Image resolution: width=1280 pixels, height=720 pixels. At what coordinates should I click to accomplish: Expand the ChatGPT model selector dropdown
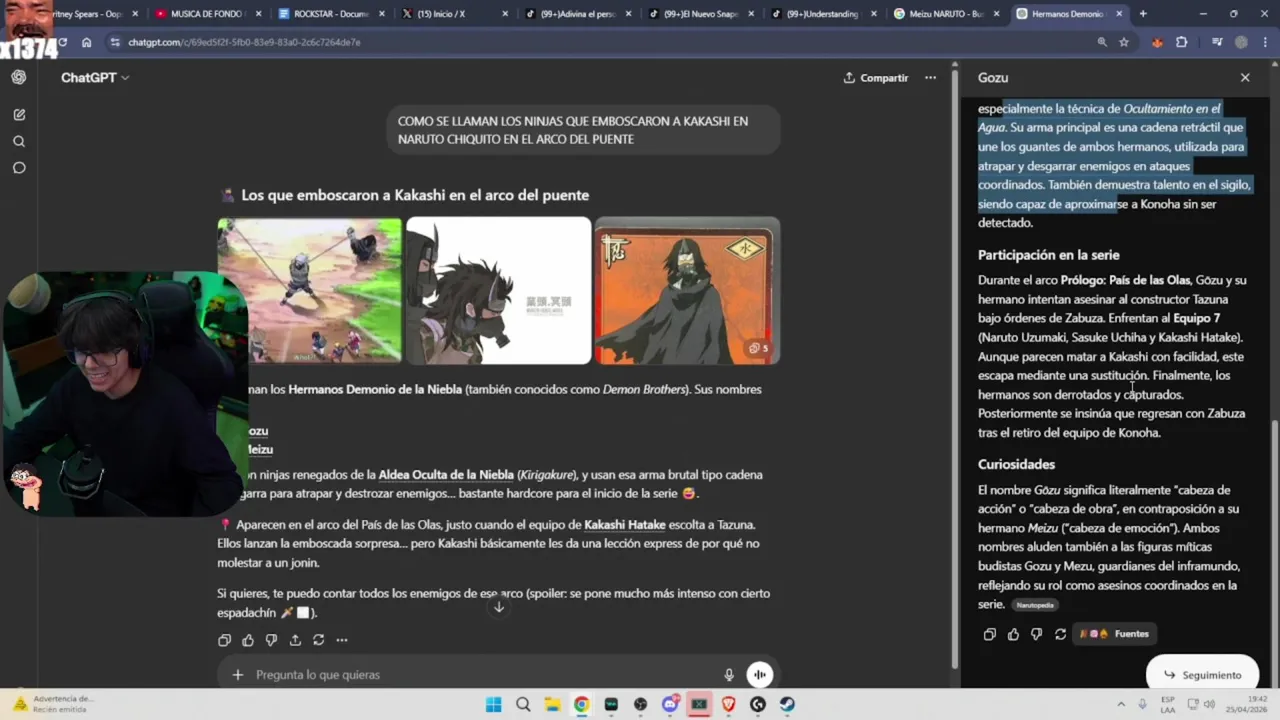pyautogui.click(x=95, y=77)
